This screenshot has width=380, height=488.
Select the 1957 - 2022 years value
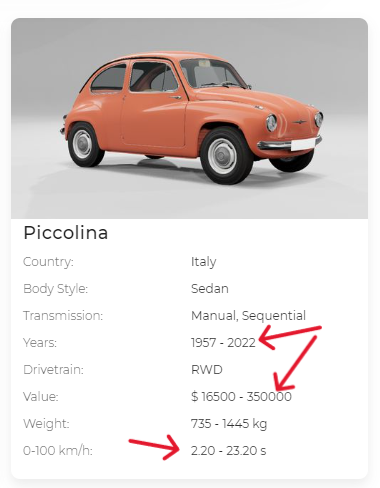pyautogui.click(x=223, y=343)
